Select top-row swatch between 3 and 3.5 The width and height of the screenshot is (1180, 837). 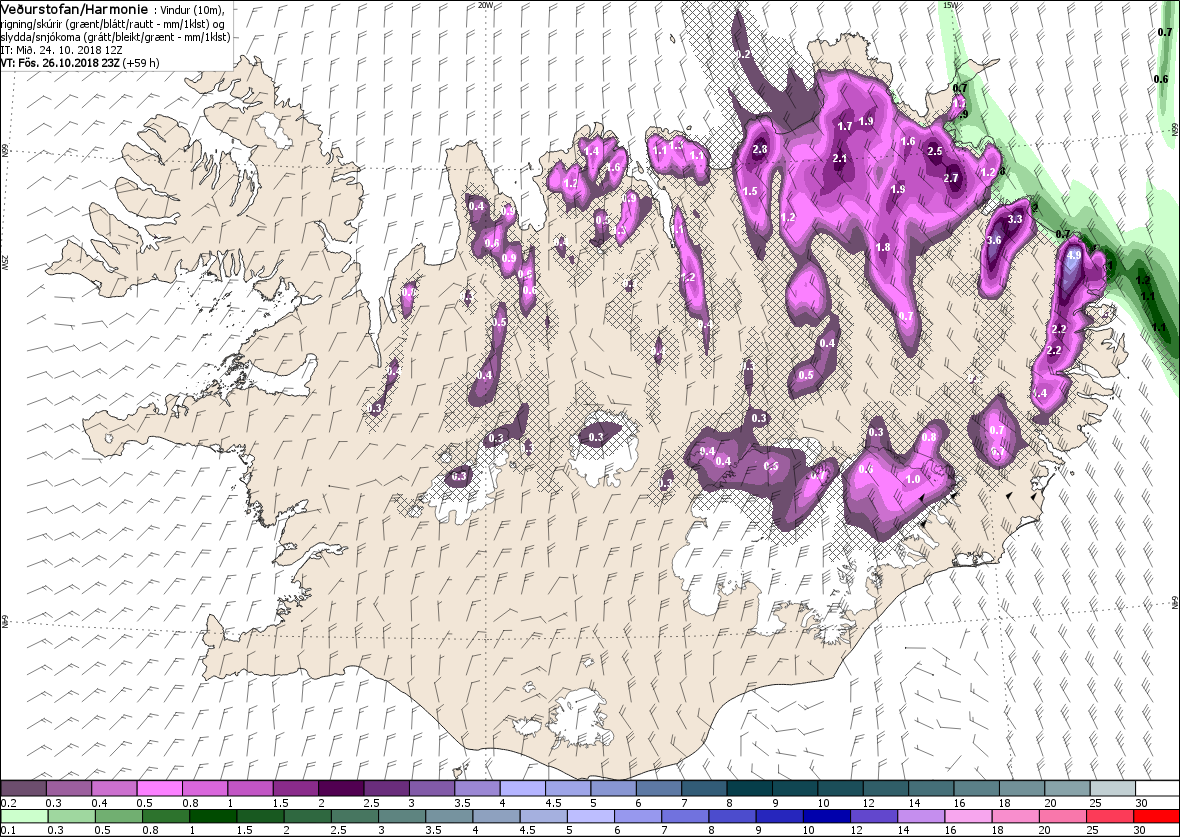point(433,788)
